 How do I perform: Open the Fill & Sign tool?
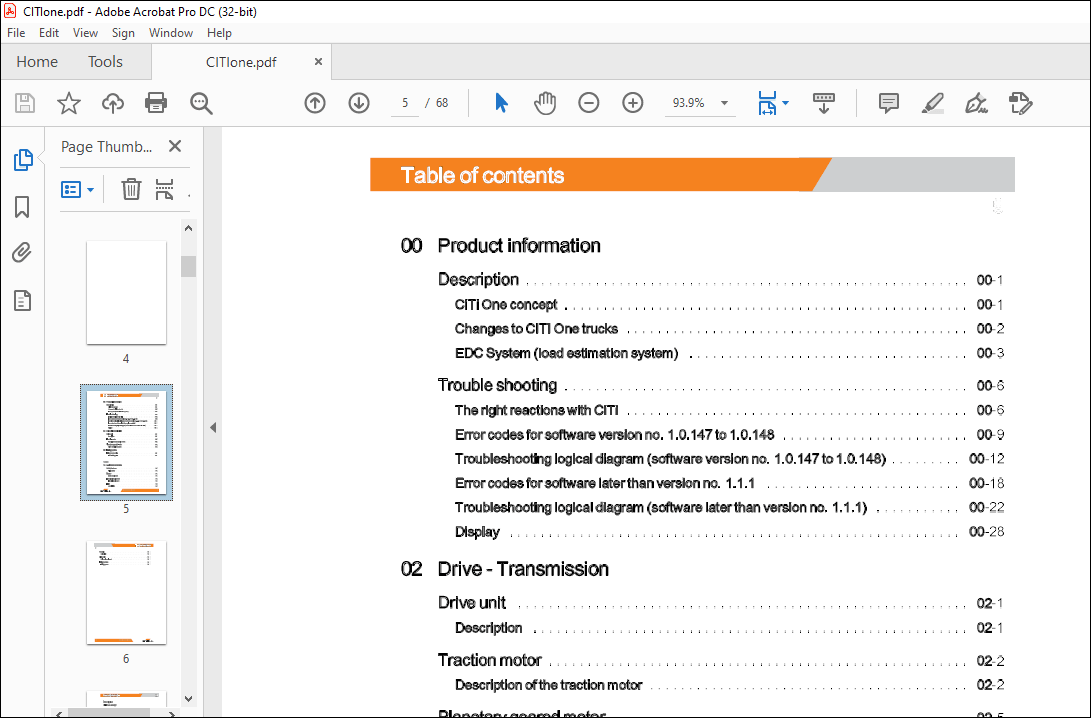(x=976, y=102)
